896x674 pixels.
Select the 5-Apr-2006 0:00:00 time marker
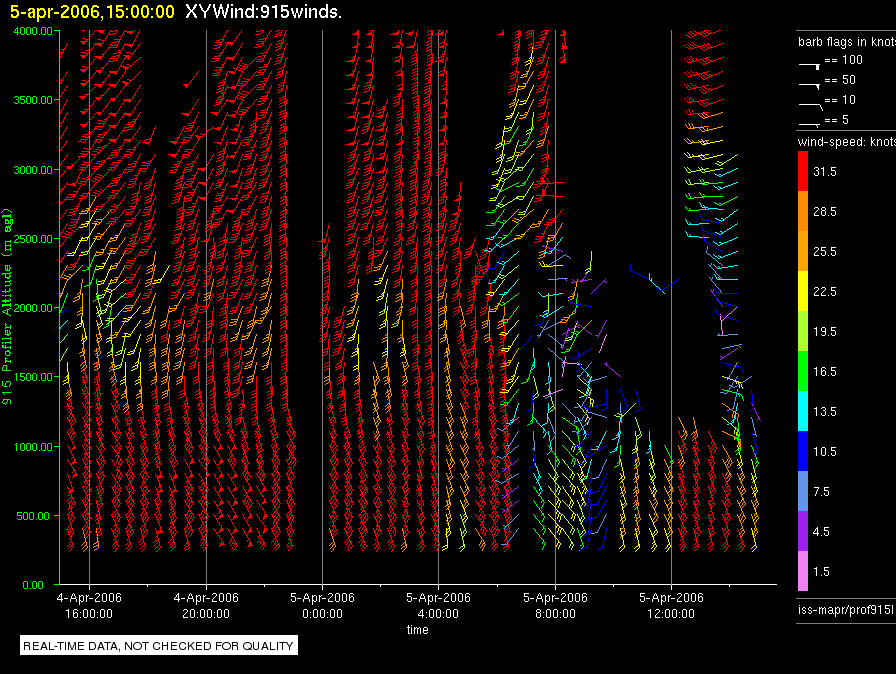pyautogui.click(x=321, y=604)
